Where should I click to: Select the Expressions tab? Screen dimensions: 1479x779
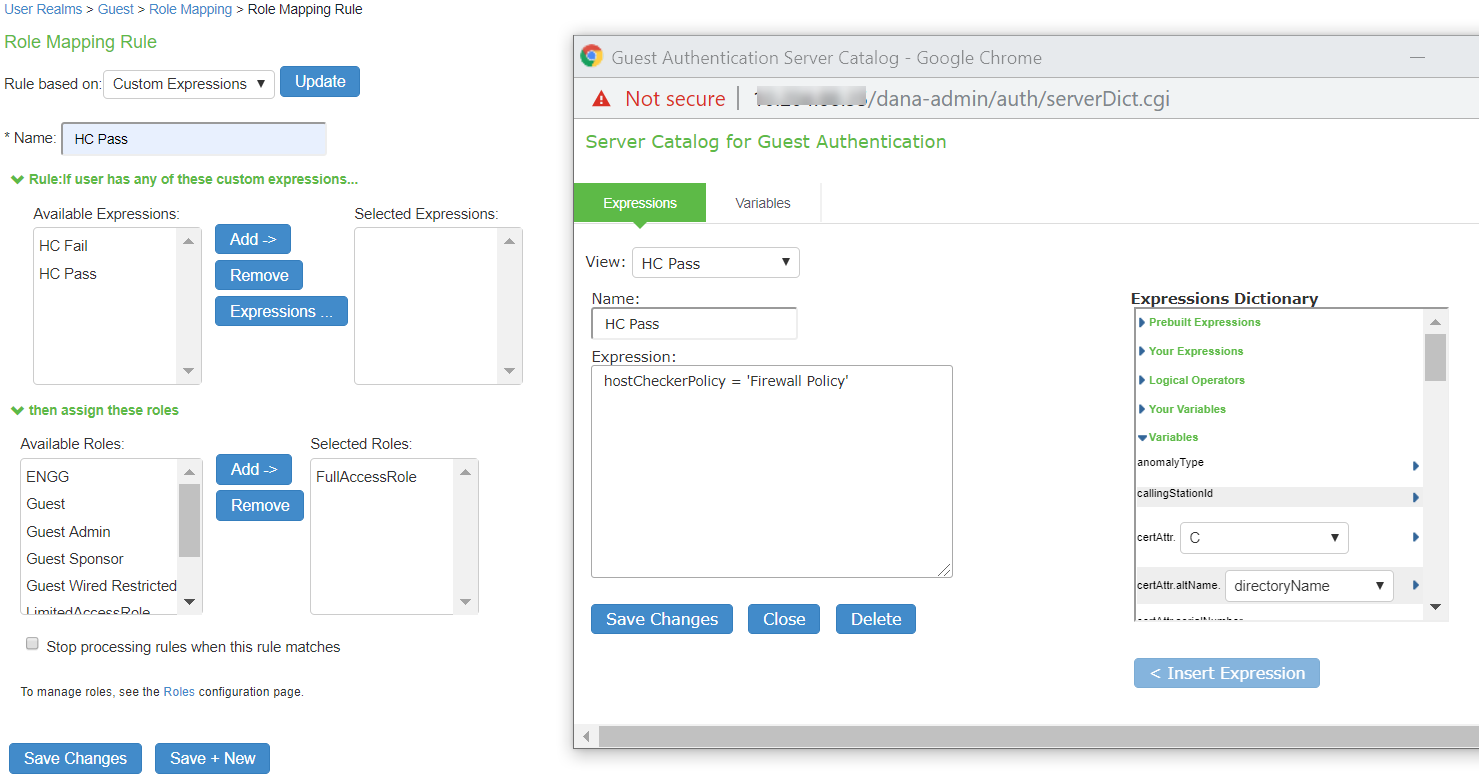(x=640, y=203)
